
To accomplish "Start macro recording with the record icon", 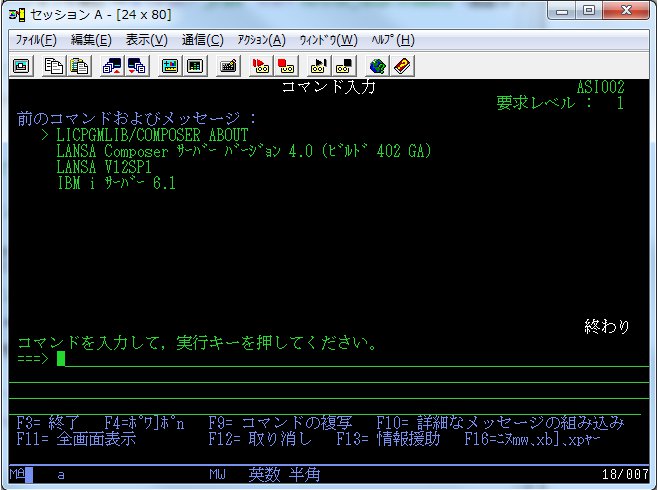I will pyautogui.click(x=262, y=66).
